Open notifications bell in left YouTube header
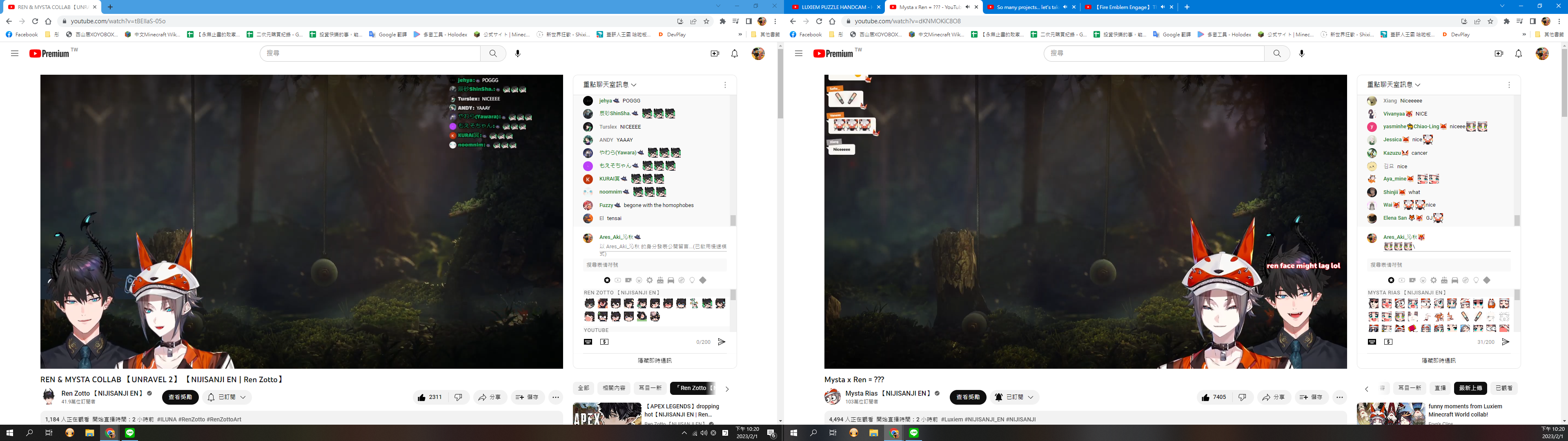Viewport: 1568px width, 441px height. (735, 53)
